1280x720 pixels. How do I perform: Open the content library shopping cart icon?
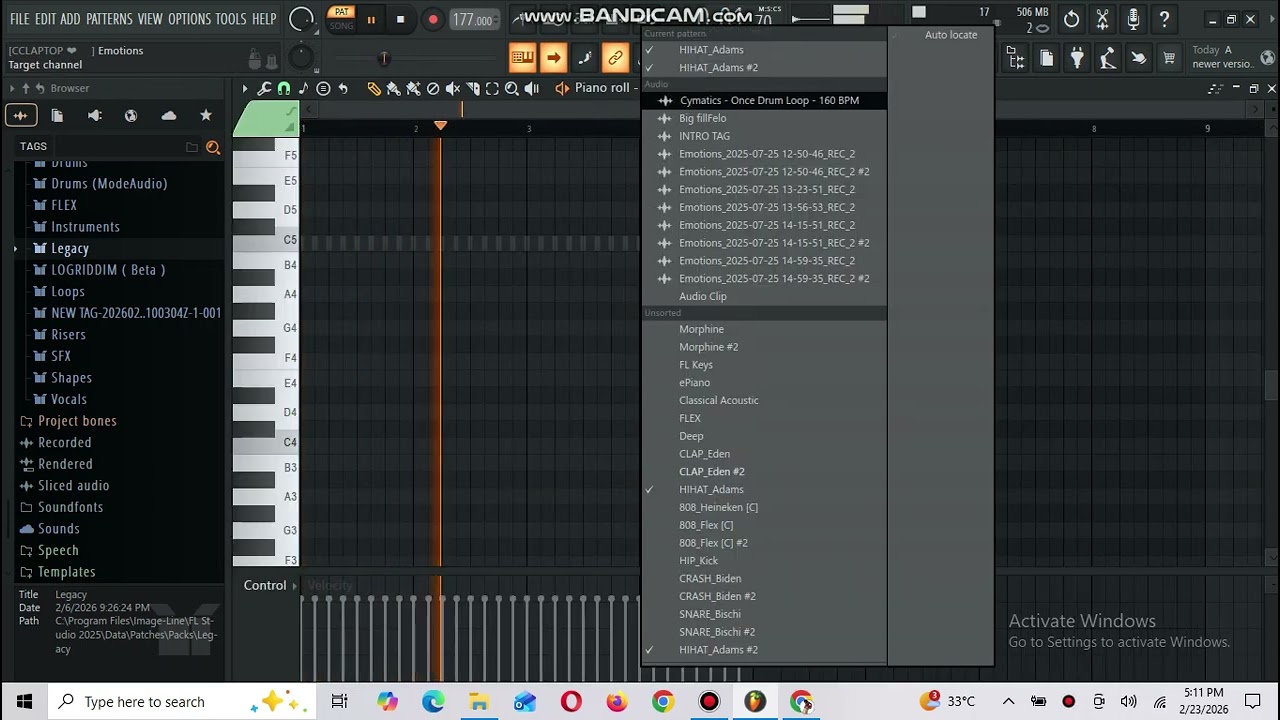1169,59
